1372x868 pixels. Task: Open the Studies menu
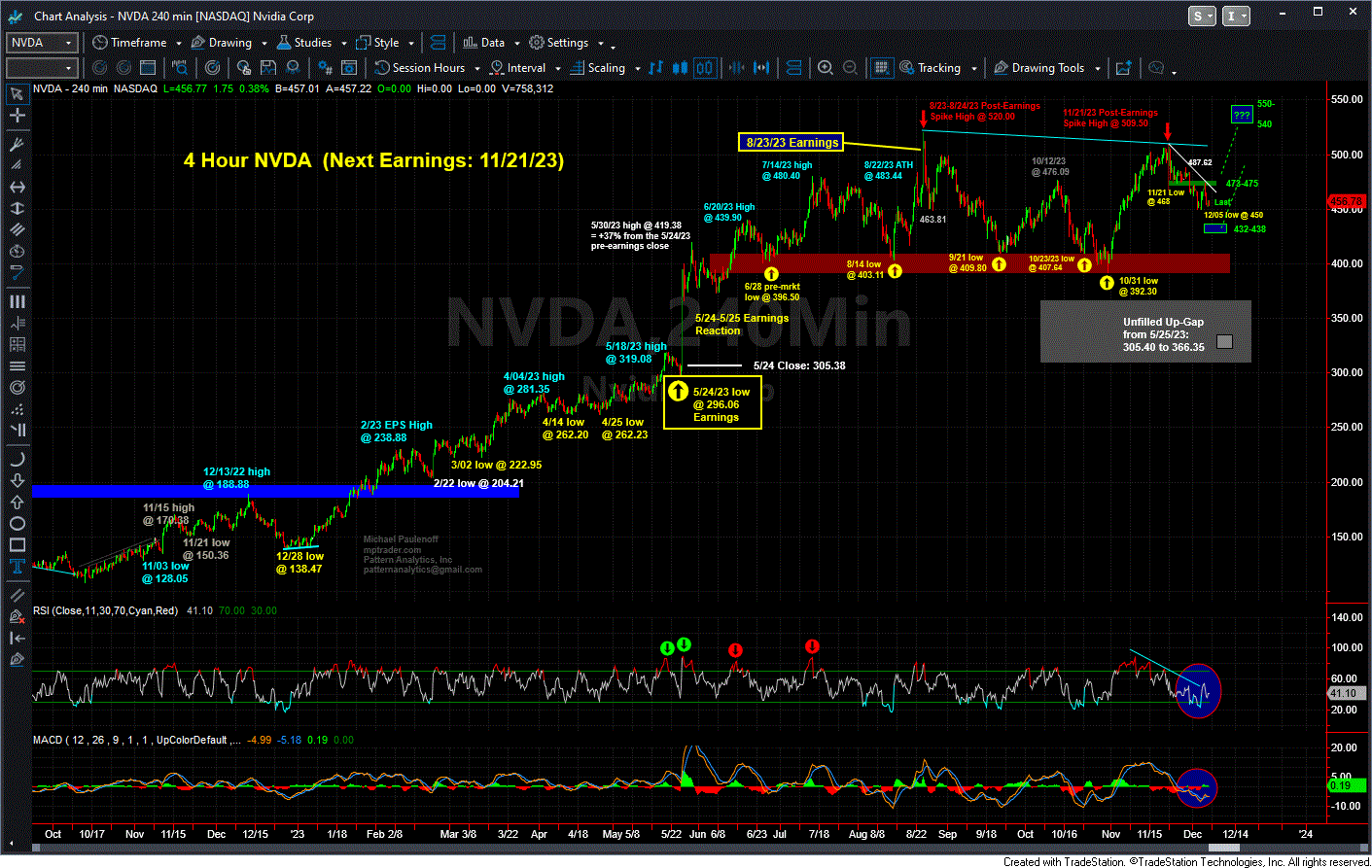tap(304, 43)
